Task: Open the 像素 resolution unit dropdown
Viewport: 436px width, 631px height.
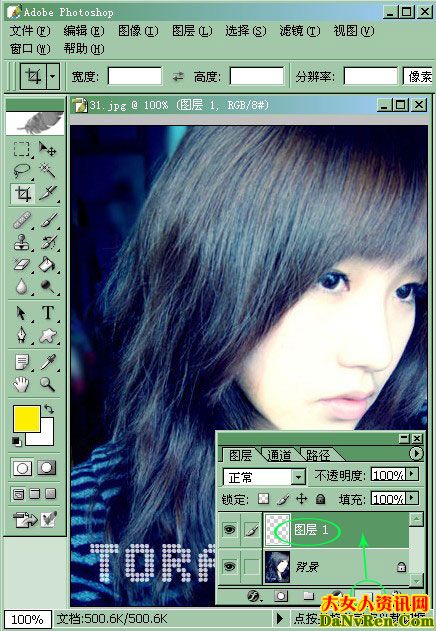Action: (x=417, y=76)
